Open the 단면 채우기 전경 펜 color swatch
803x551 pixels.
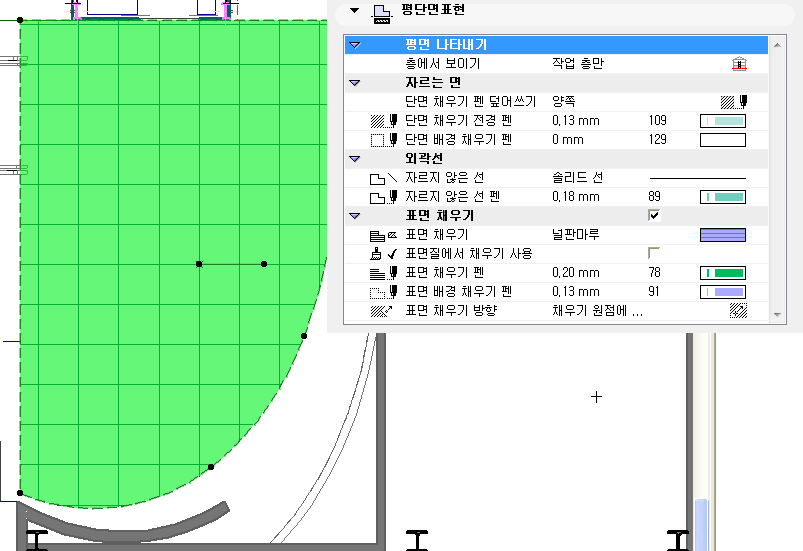point(723,121)
